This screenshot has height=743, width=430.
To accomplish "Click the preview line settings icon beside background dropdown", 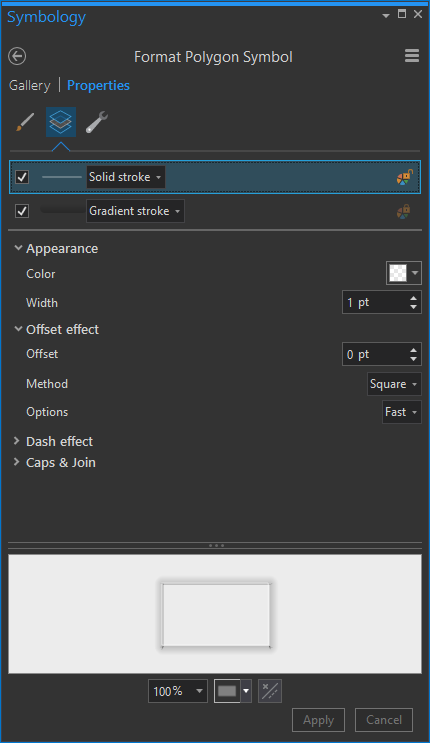I will click(270, 691).
